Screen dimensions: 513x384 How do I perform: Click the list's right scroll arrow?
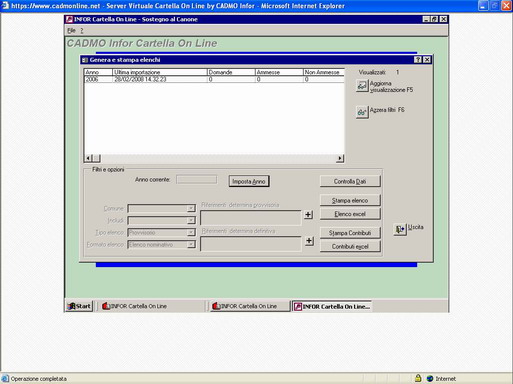click(x=340, y=158)
